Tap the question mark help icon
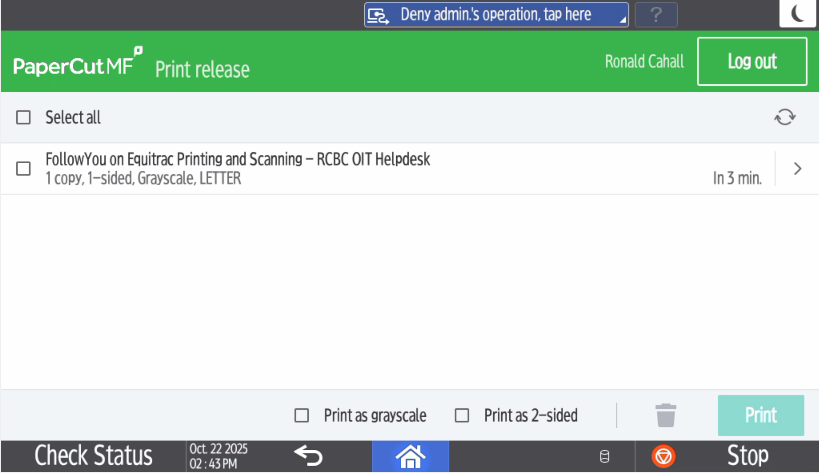The height and width of the screenshot is (473, 819). coord(656,15)
